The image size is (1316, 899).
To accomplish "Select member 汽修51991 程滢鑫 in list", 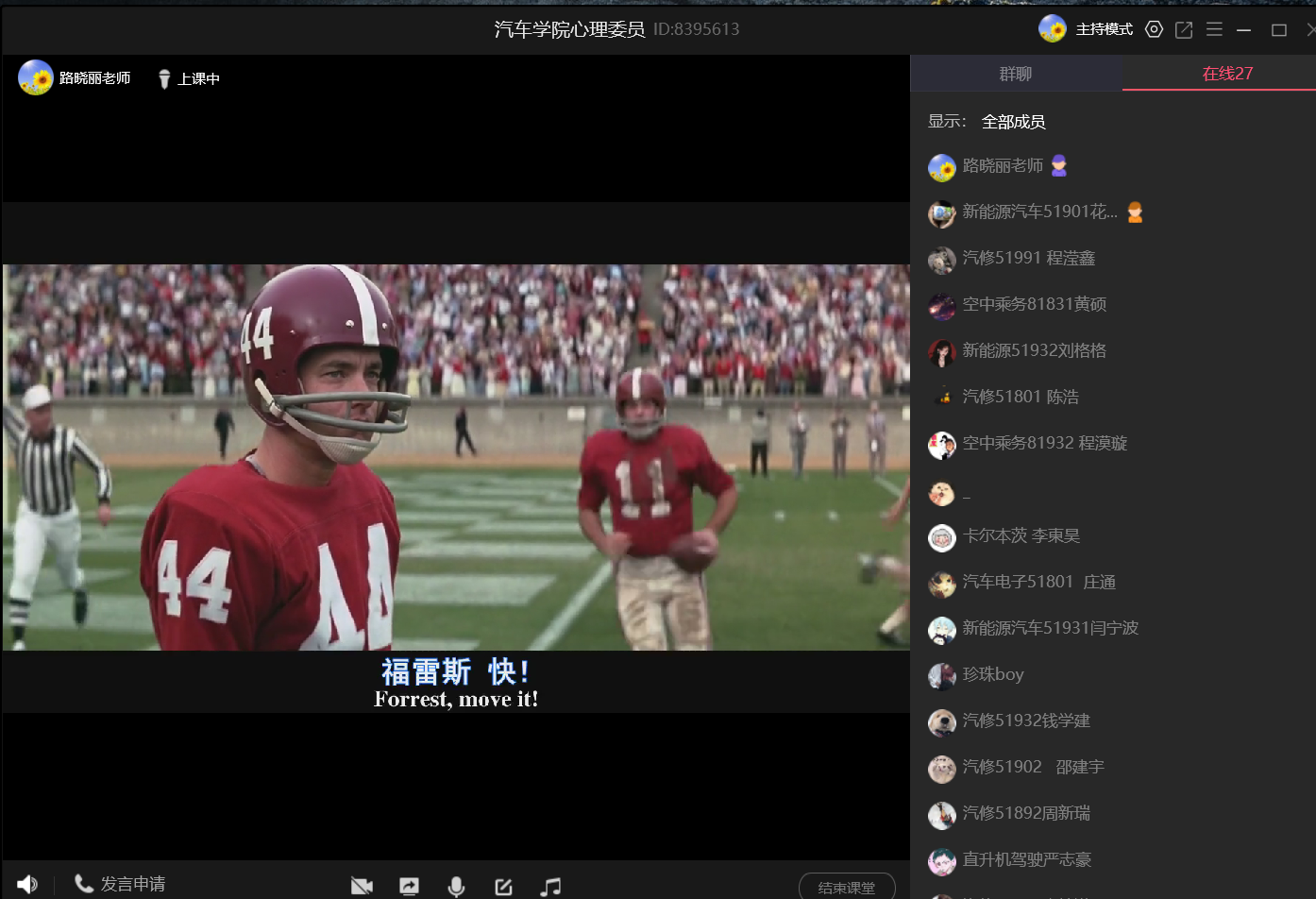I will (x=1028, y=259).
